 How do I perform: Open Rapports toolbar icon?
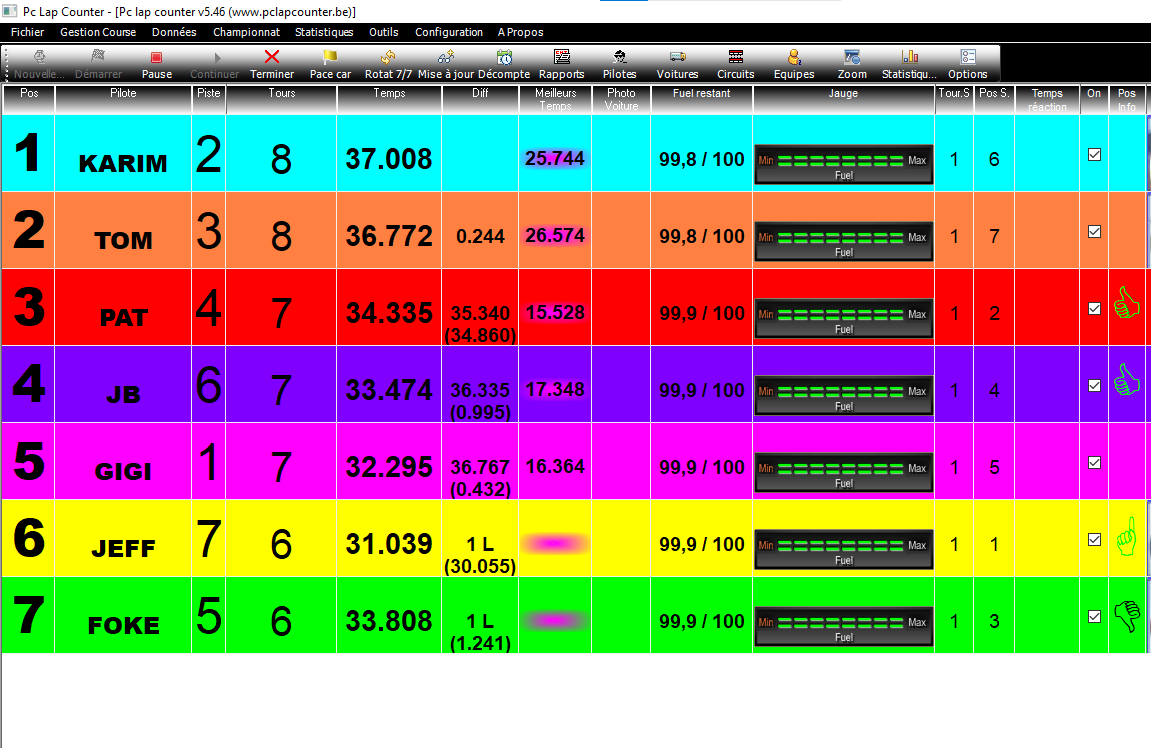point(561,58)
